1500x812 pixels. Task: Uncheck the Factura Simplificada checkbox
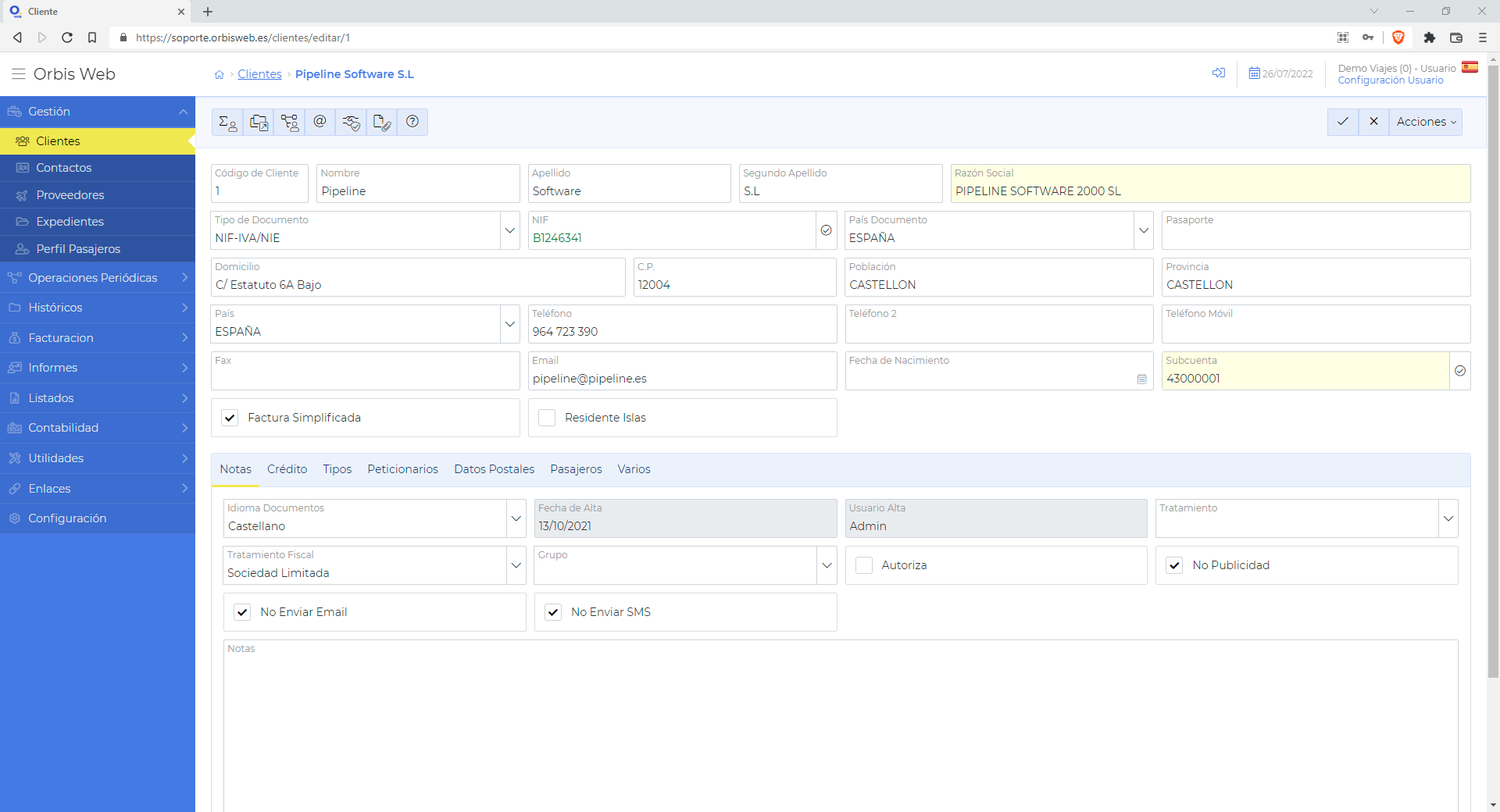coord(230,418)
